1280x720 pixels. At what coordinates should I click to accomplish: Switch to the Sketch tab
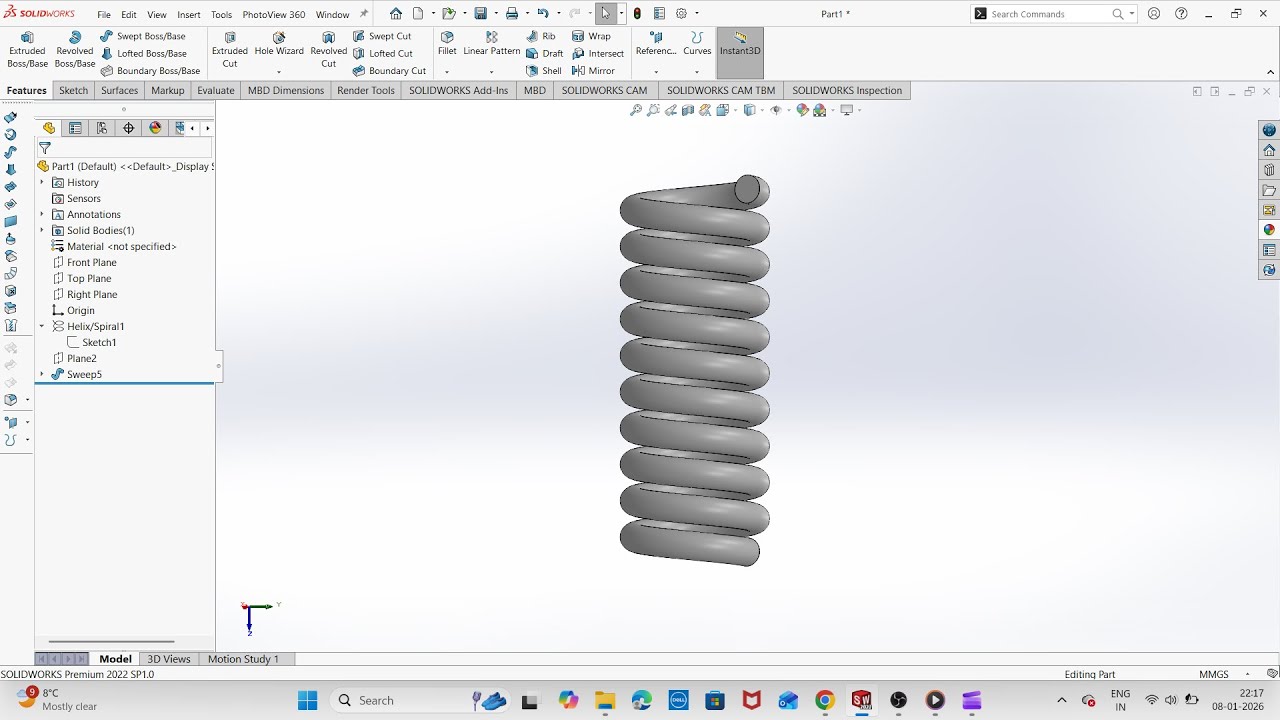point(73,90)
